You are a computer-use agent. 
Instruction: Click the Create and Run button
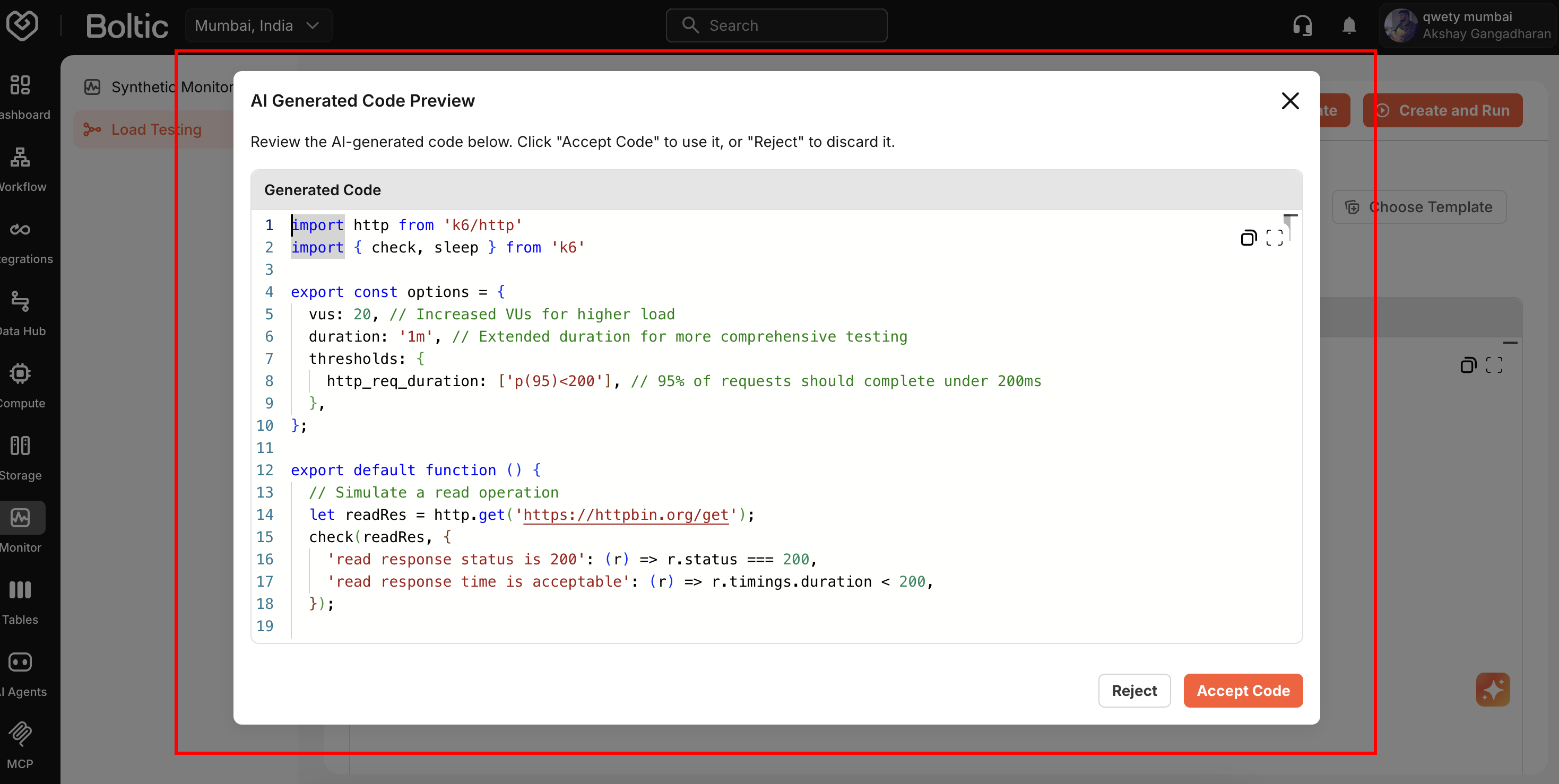point(1442,110)
